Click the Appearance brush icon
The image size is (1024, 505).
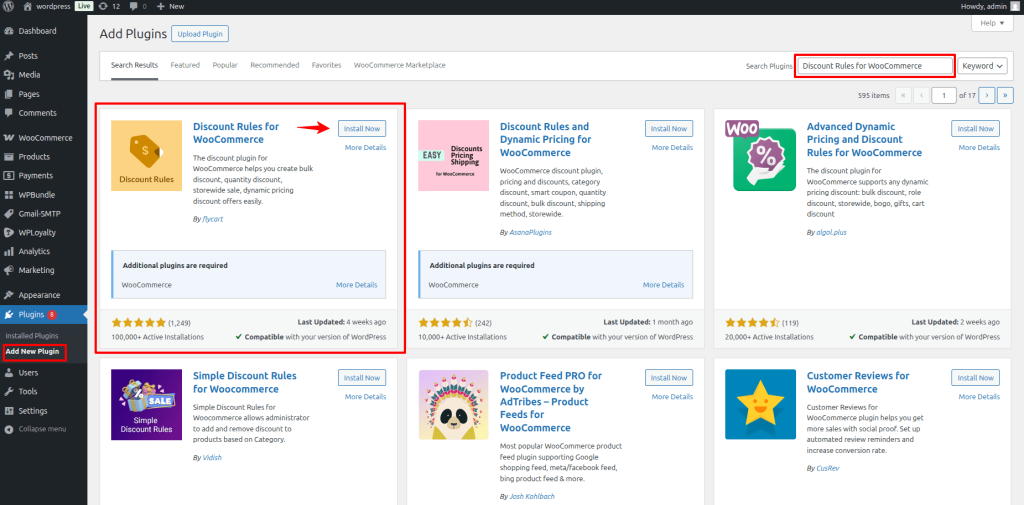(x=9, y=295)
